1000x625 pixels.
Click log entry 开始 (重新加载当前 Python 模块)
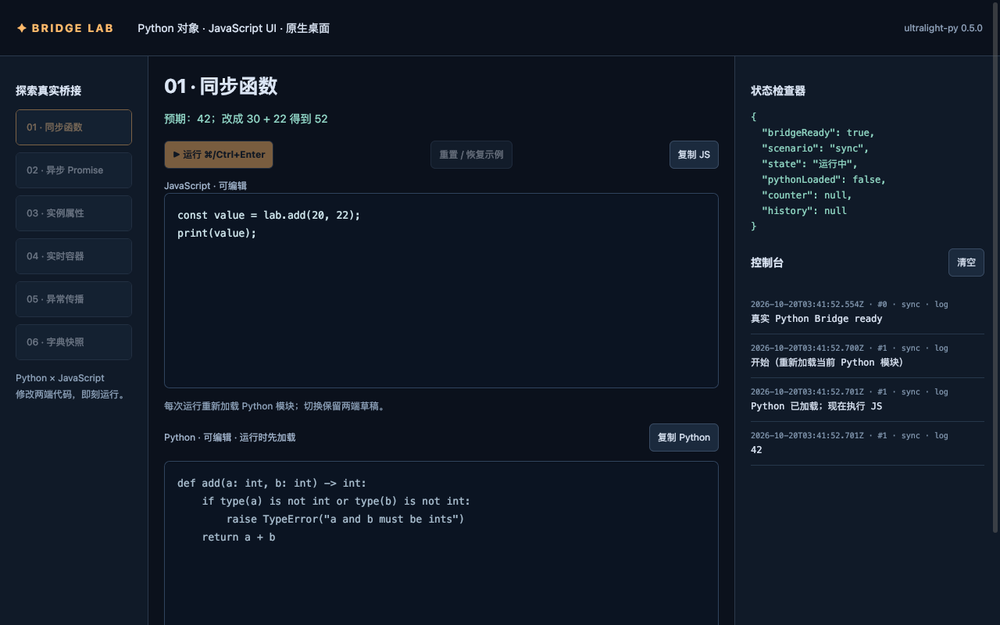click(x=827, y=362)
